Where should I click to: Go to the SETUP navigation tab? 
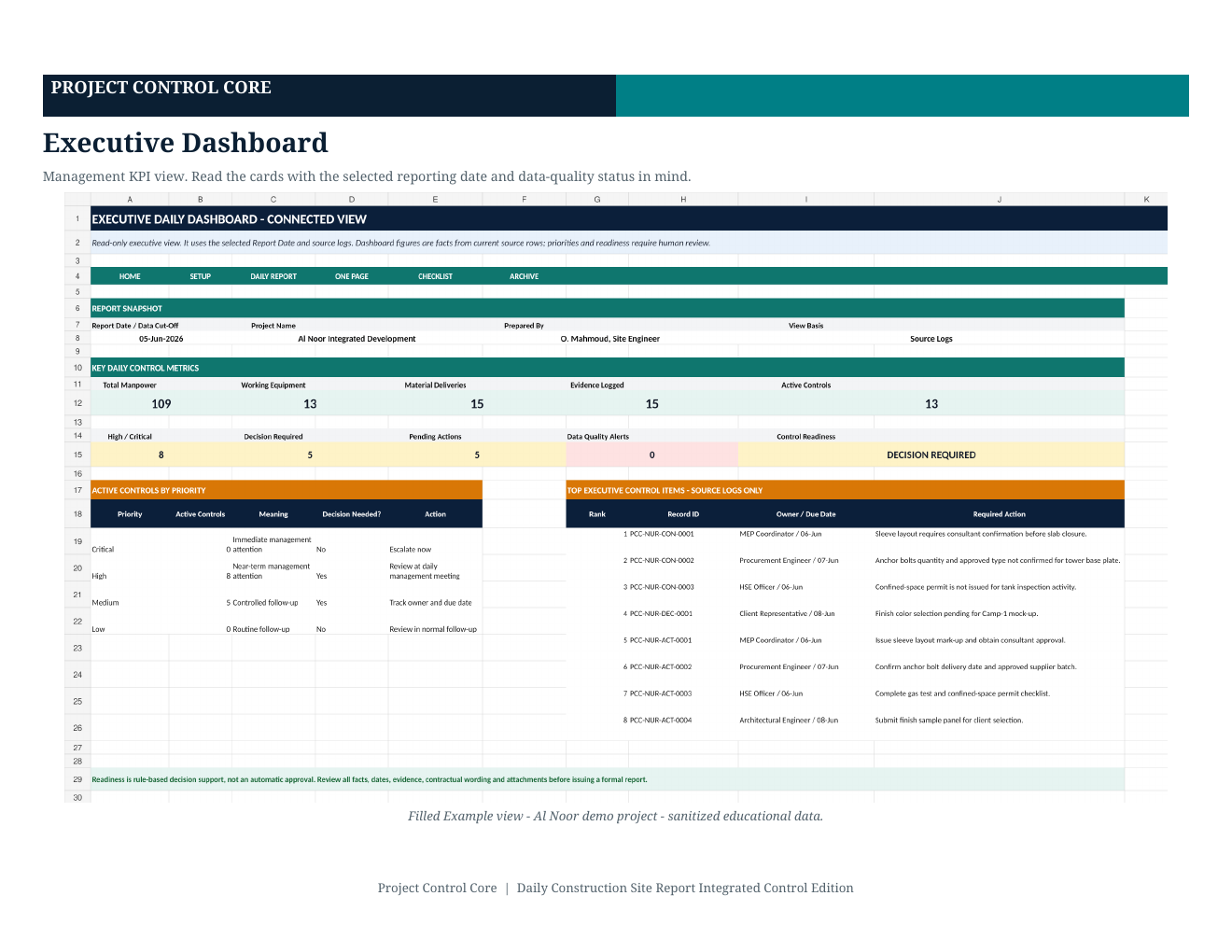pos(201,276)
